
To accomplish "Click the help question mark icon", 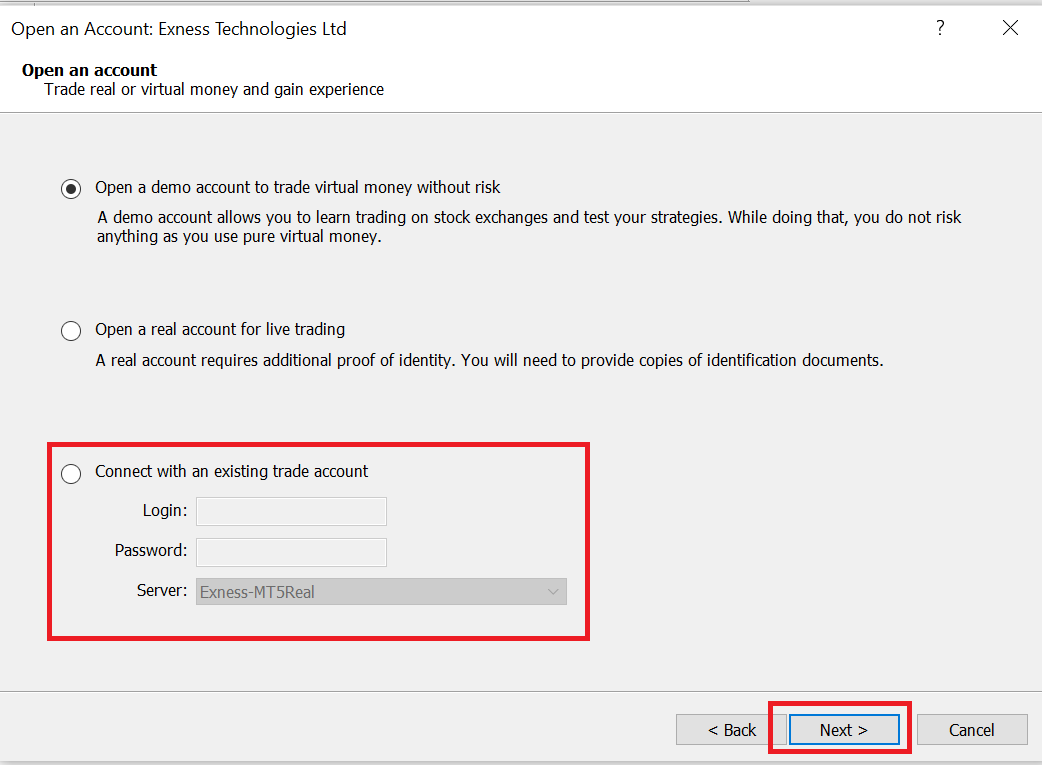I will click(940, 28).
